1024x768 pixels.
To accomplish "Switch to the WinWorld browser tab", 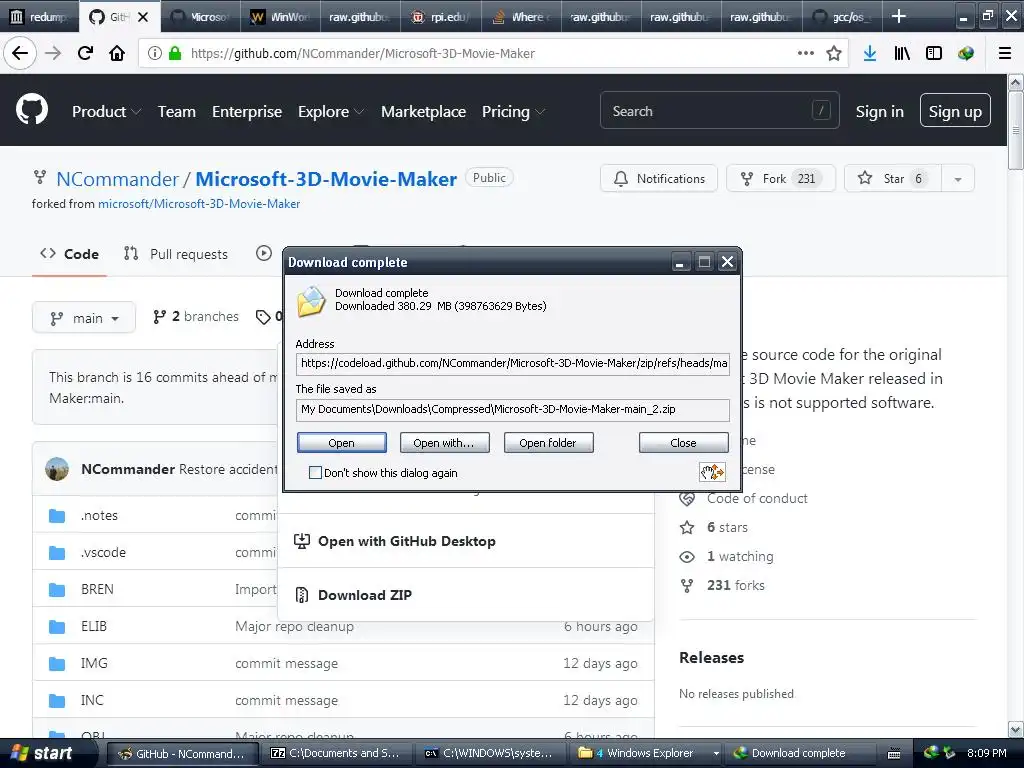I will pyautogui.click(x=281, y=17).
